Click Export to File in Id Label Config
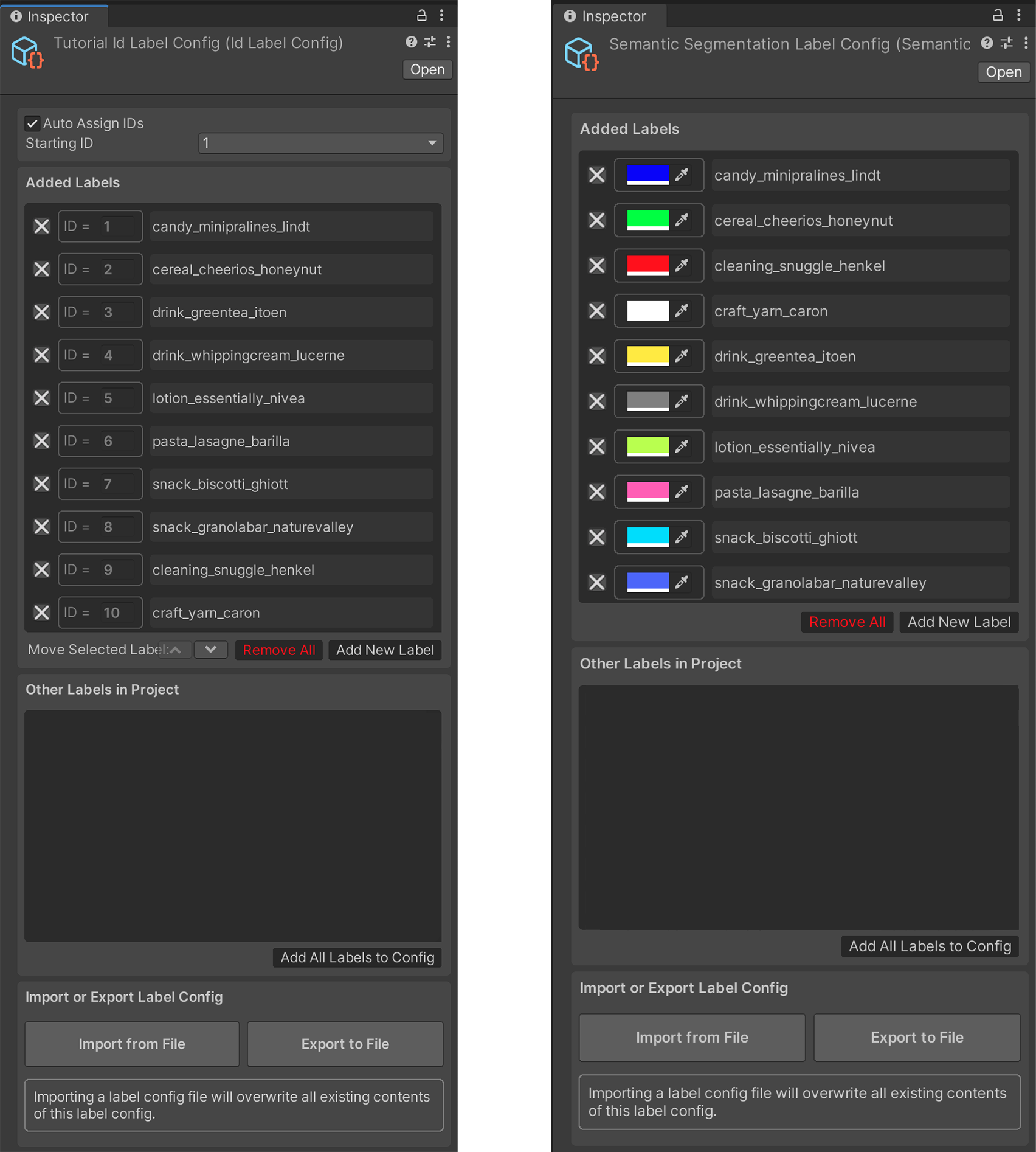Viewport: 1036px width, 1152px height. (x=345, y=1044)
